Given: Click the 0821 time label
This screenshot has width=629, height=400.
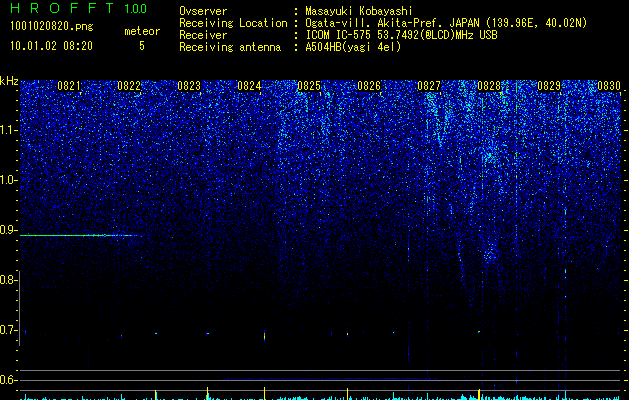Looking at the screenshot, I should pos(69,85).
